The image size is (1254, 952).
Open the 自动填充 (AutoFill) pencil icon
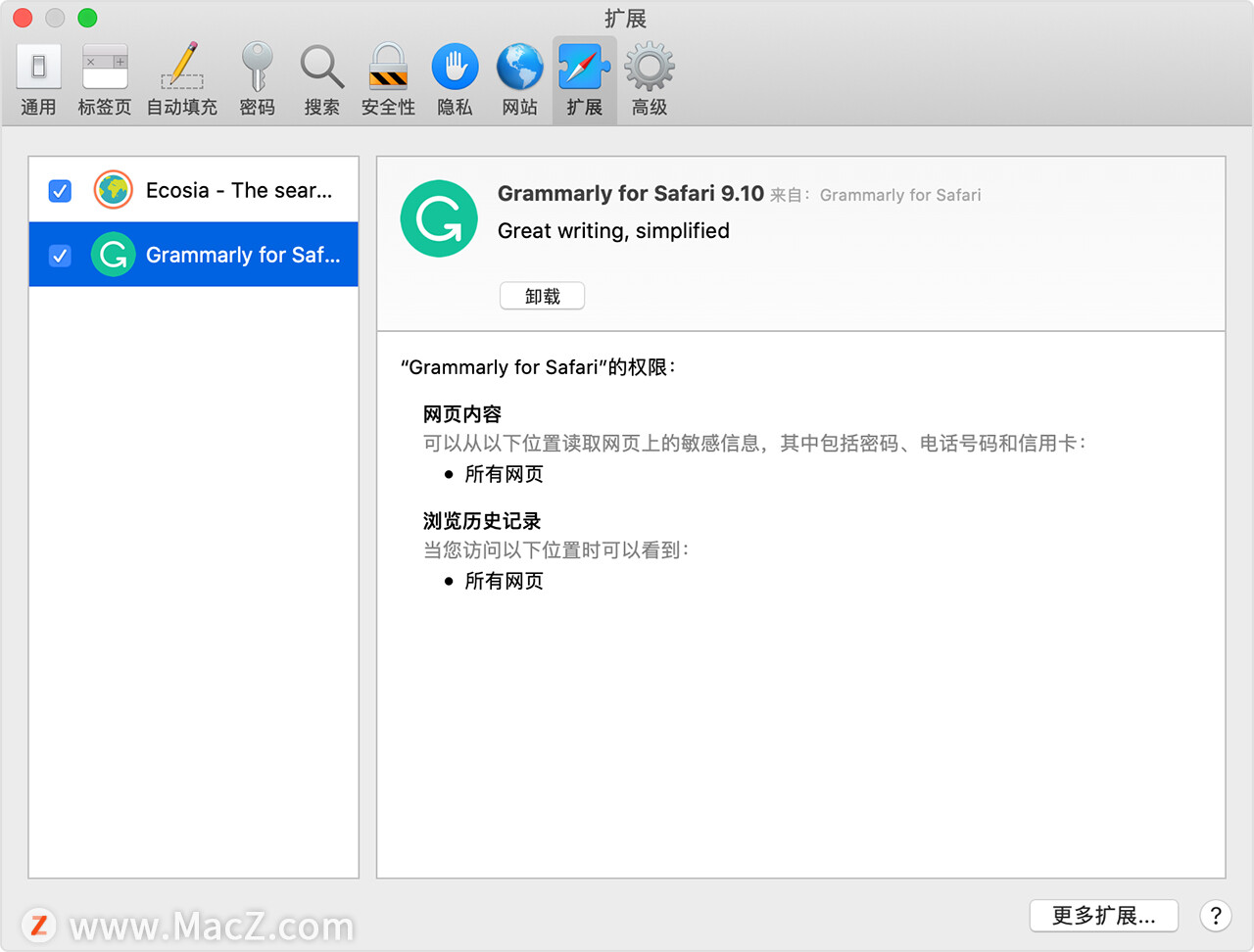182,67
